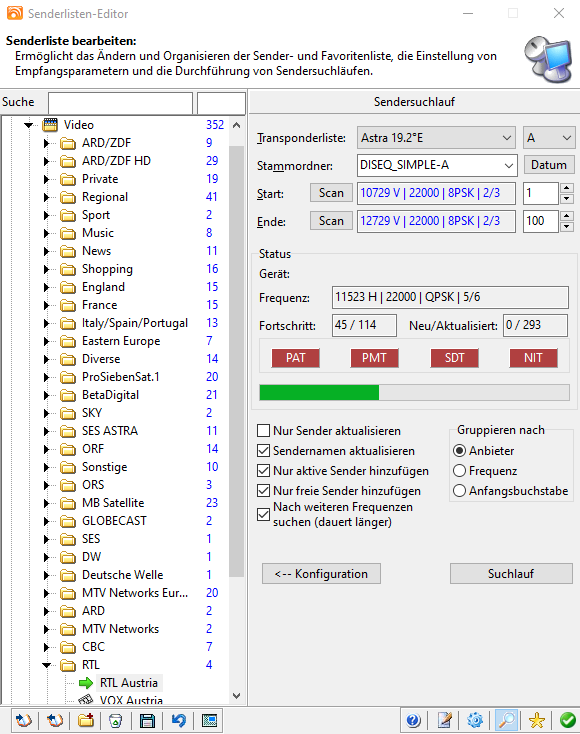Enable Nur Sender aktualisieren checkbox
The width and height of the screenshot is (580, 734).
click(264, 430)
